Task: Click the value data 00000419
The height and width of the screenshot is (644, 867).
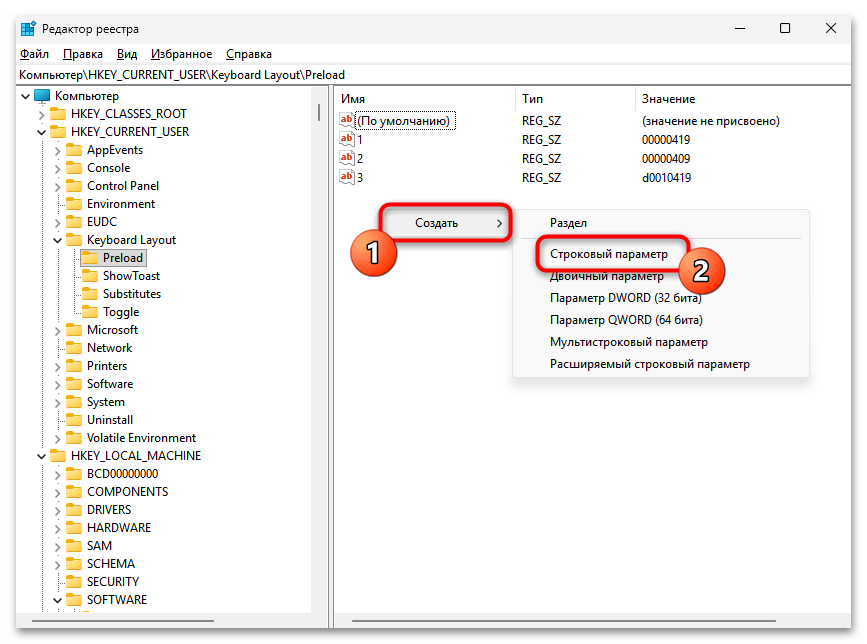Action: [666, 140]
